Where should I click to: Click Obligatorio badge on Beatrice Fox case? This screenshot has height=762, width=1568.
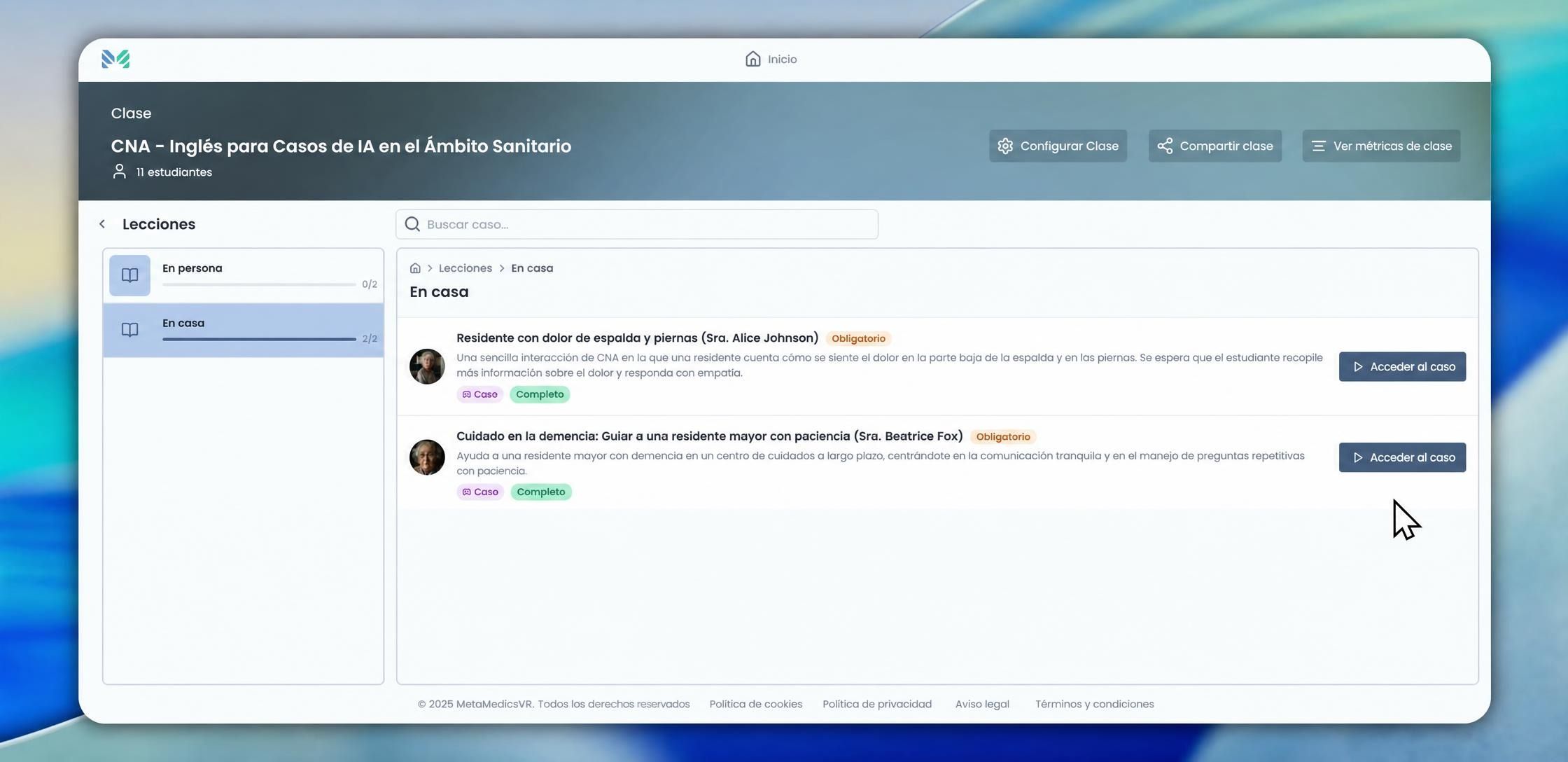tap(1003, 436)
